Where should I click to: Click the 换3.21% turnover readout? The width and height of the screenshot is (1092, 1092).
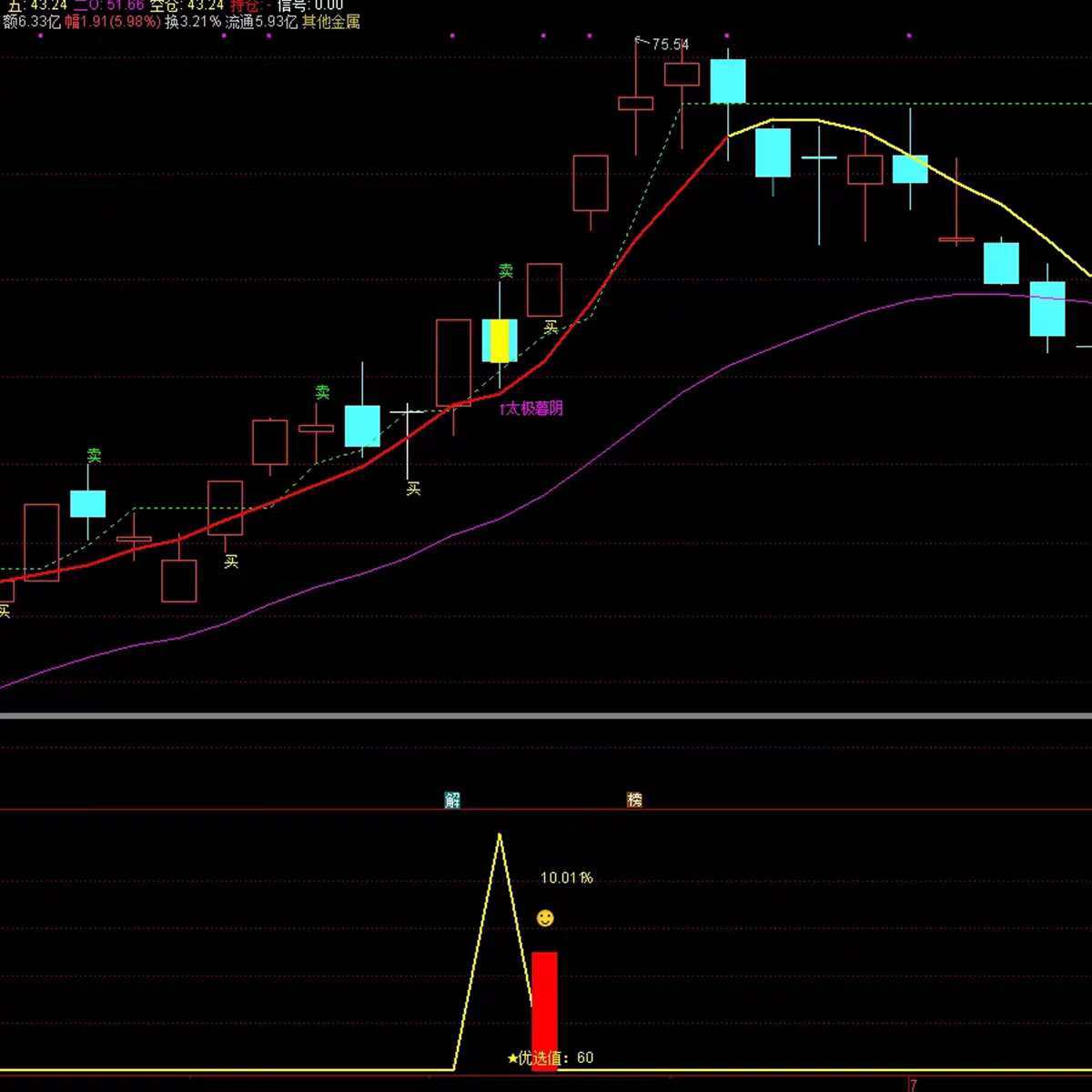[x=193, y=22]
